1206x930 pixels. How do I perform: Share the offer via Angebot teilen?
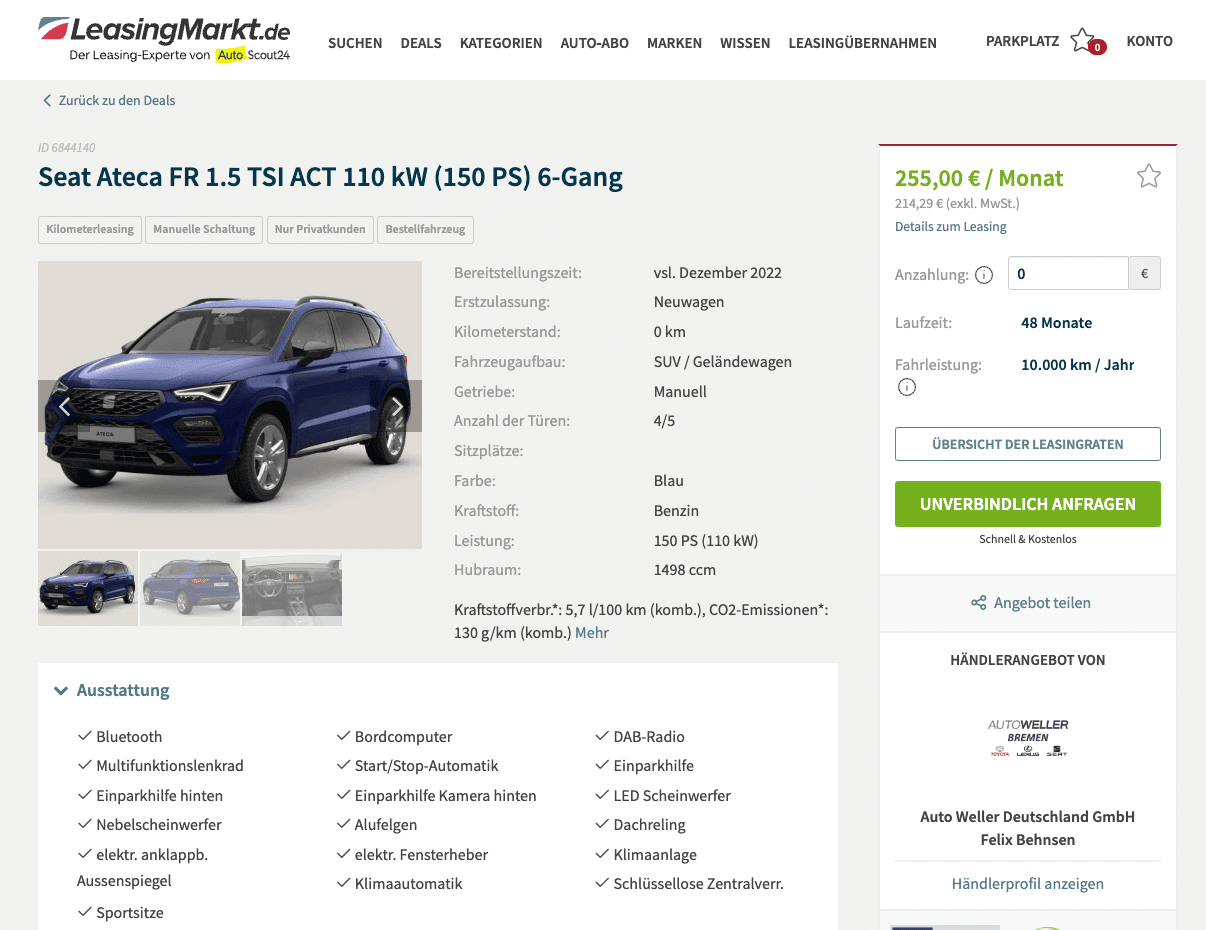click(1031, 603)
